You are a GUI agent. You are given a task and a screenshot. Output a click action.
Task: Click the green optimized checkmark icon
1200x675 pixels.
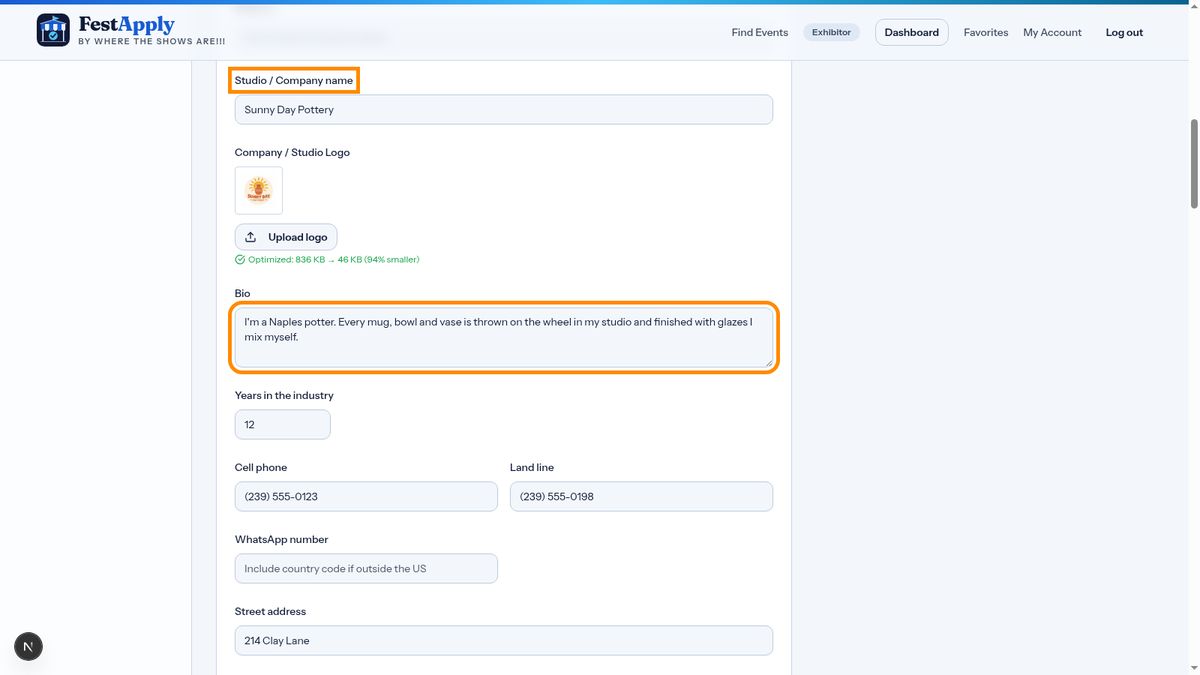coord(240,260)
